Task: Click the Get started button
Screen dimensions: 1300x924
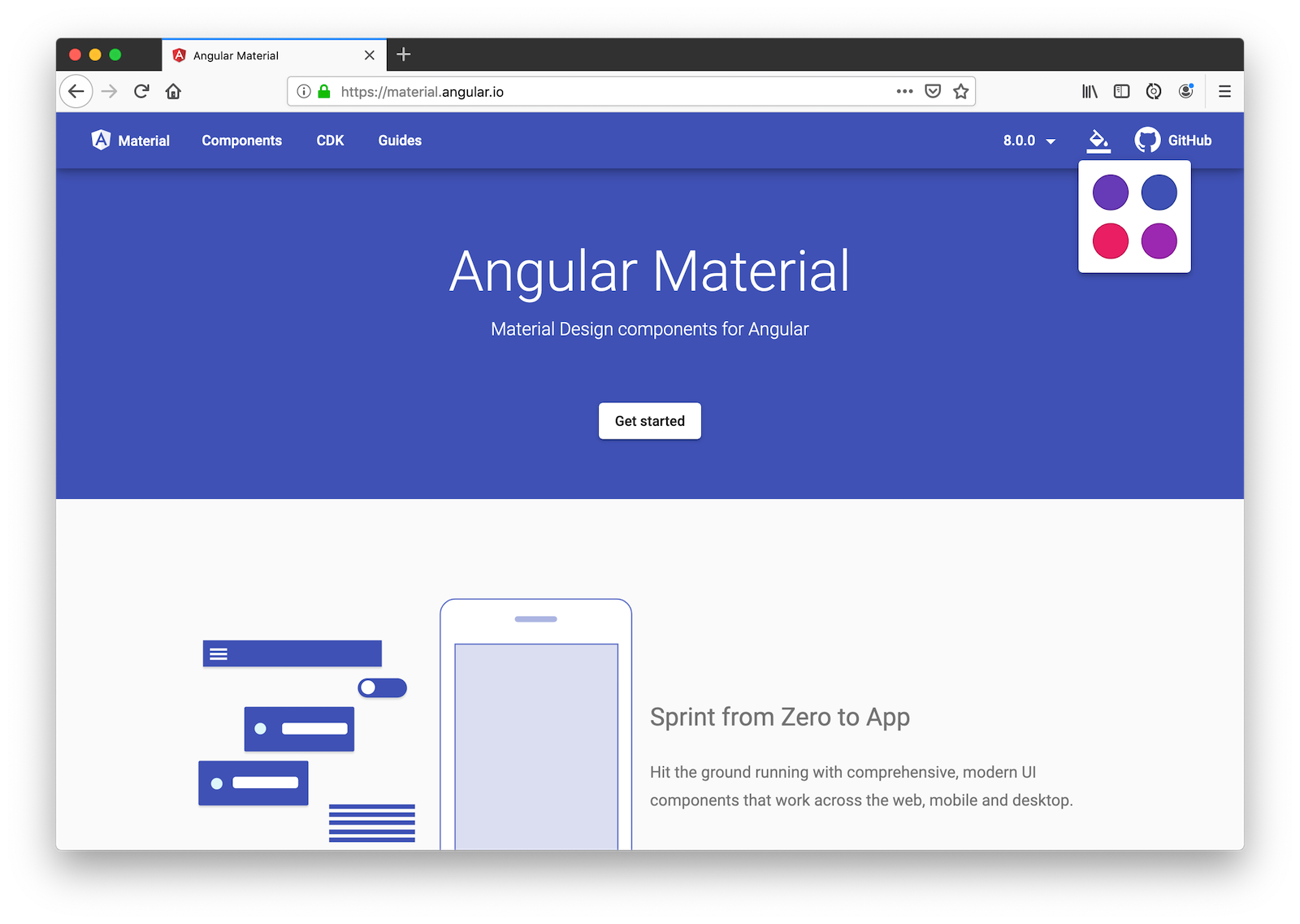Action: [649, 421]
